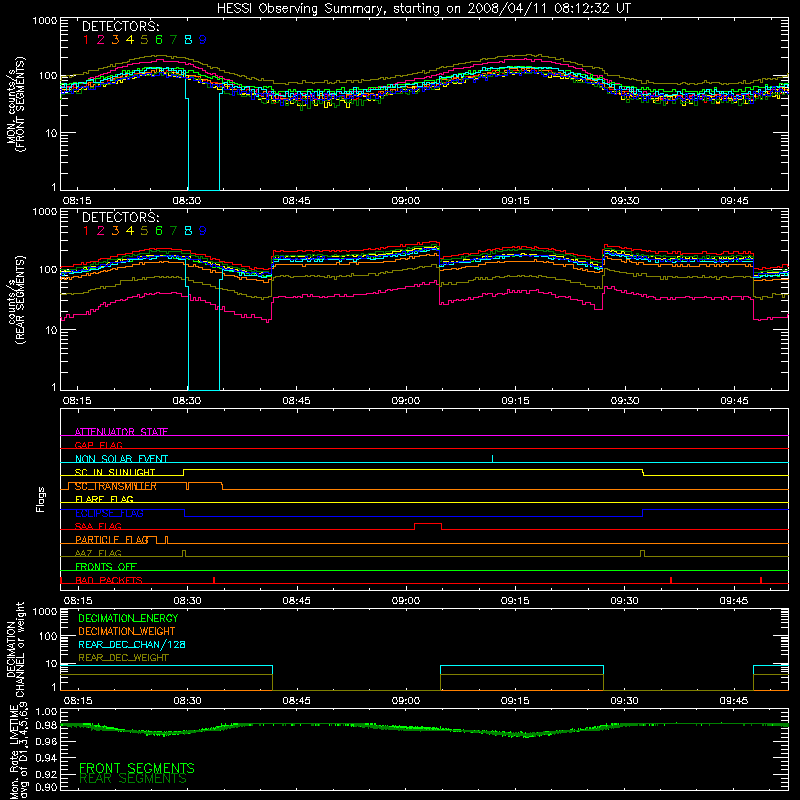Select detector 7 in rear segments legend
This screenshot has width=800, height=800.
click(173, 231)
